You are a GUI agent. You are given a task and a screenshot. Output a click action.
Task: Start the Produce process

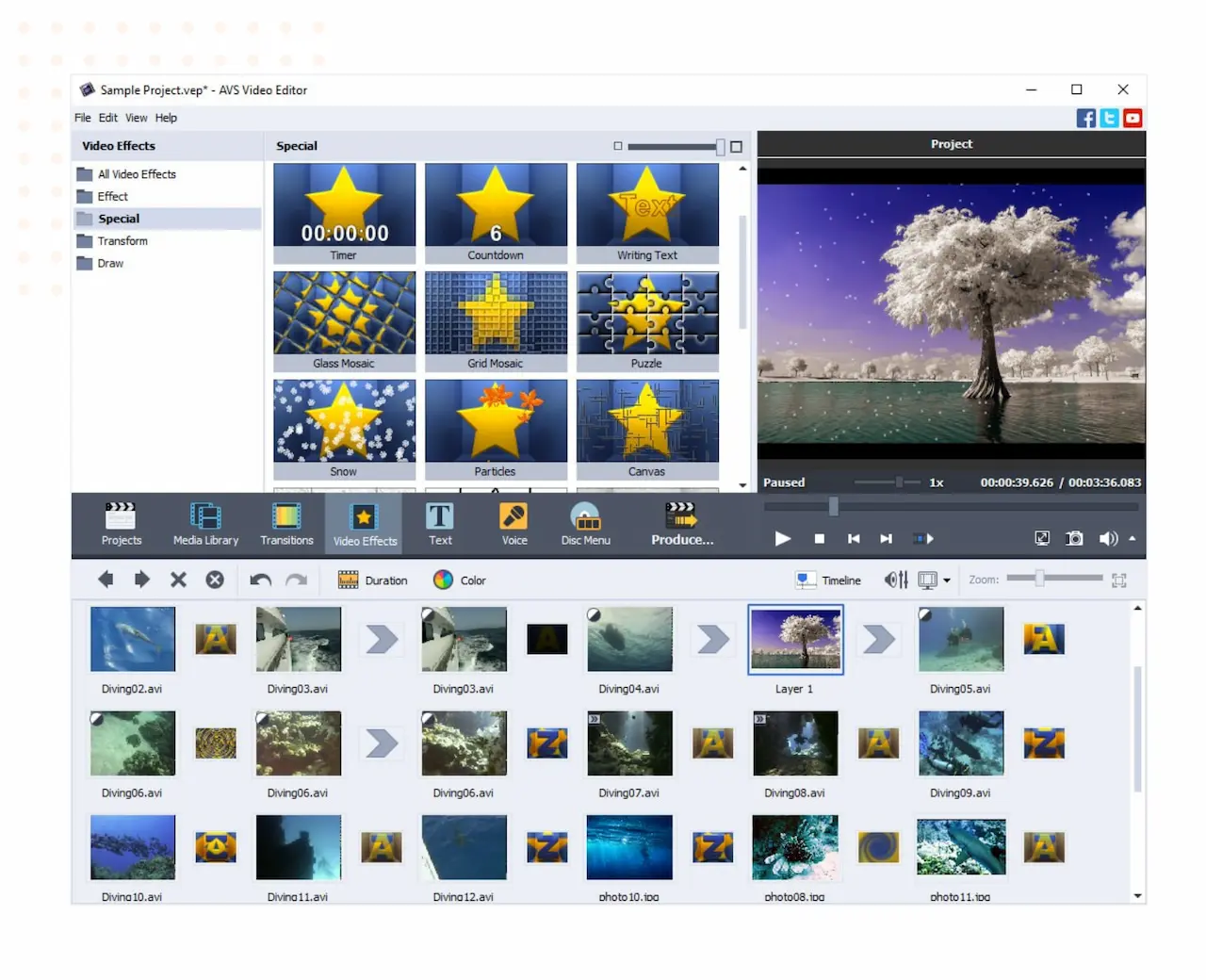point(681,524)
